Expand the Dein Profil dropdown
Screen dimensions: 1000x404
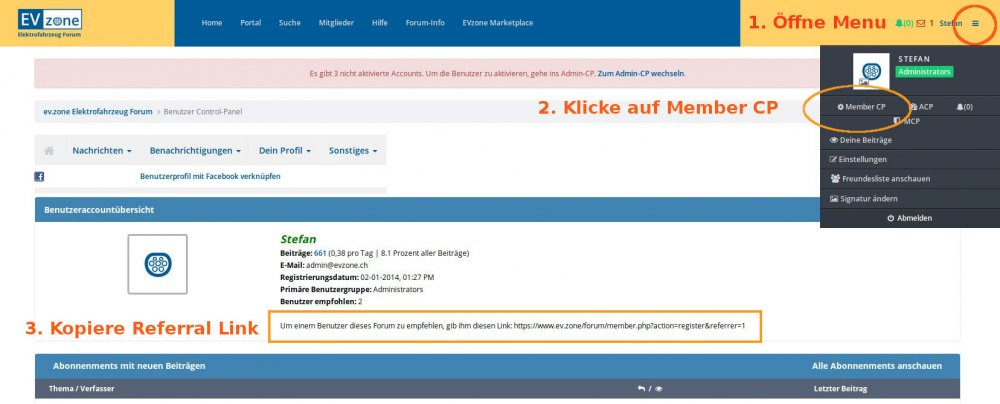click(x=284, y=151)
